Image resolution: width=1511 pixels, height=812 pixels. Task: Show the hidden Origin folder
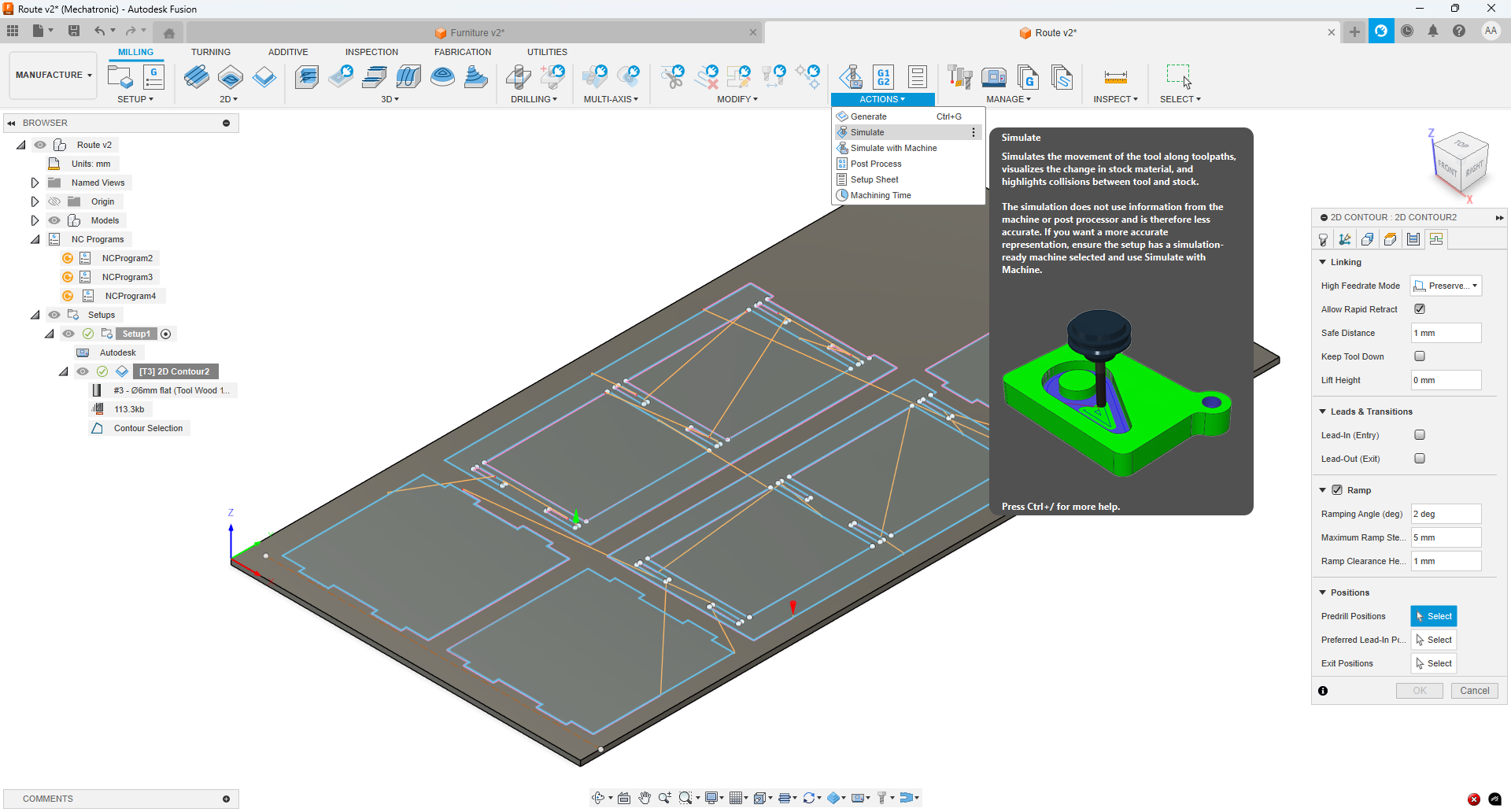tap(54, 201)
